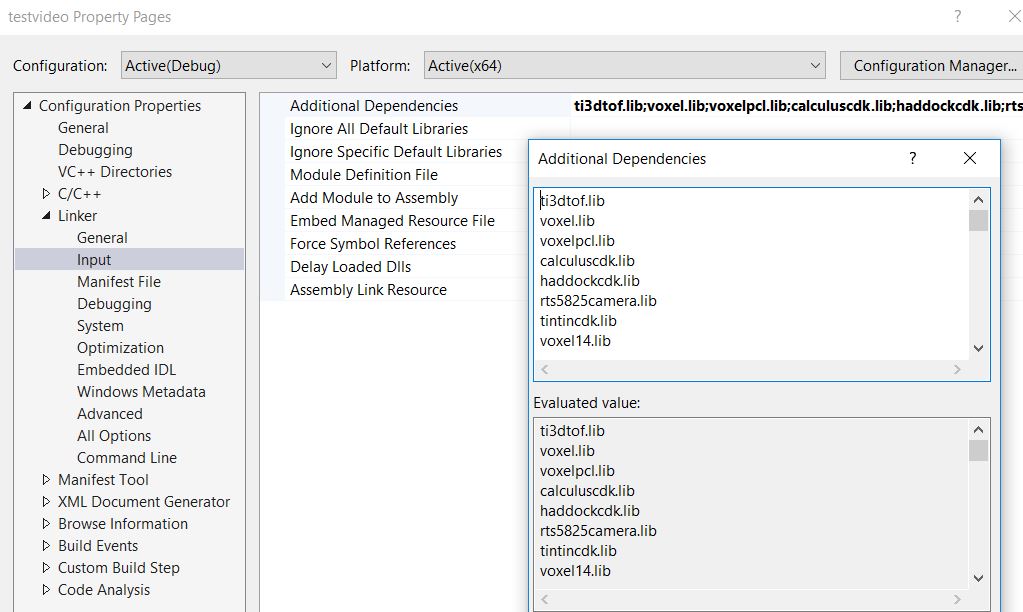1023x612 pixels.
Task: Select the Optimization page under Linker
Action: 122,347
